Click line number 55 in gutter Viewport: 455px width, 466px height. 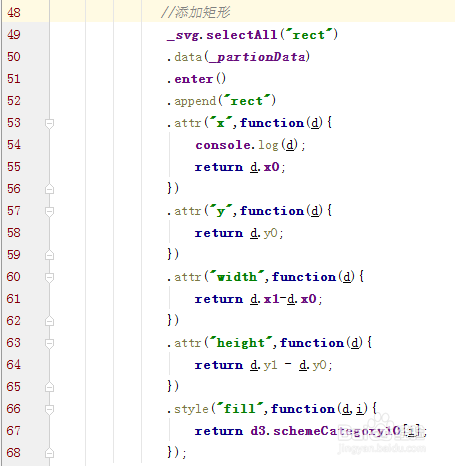14,167
